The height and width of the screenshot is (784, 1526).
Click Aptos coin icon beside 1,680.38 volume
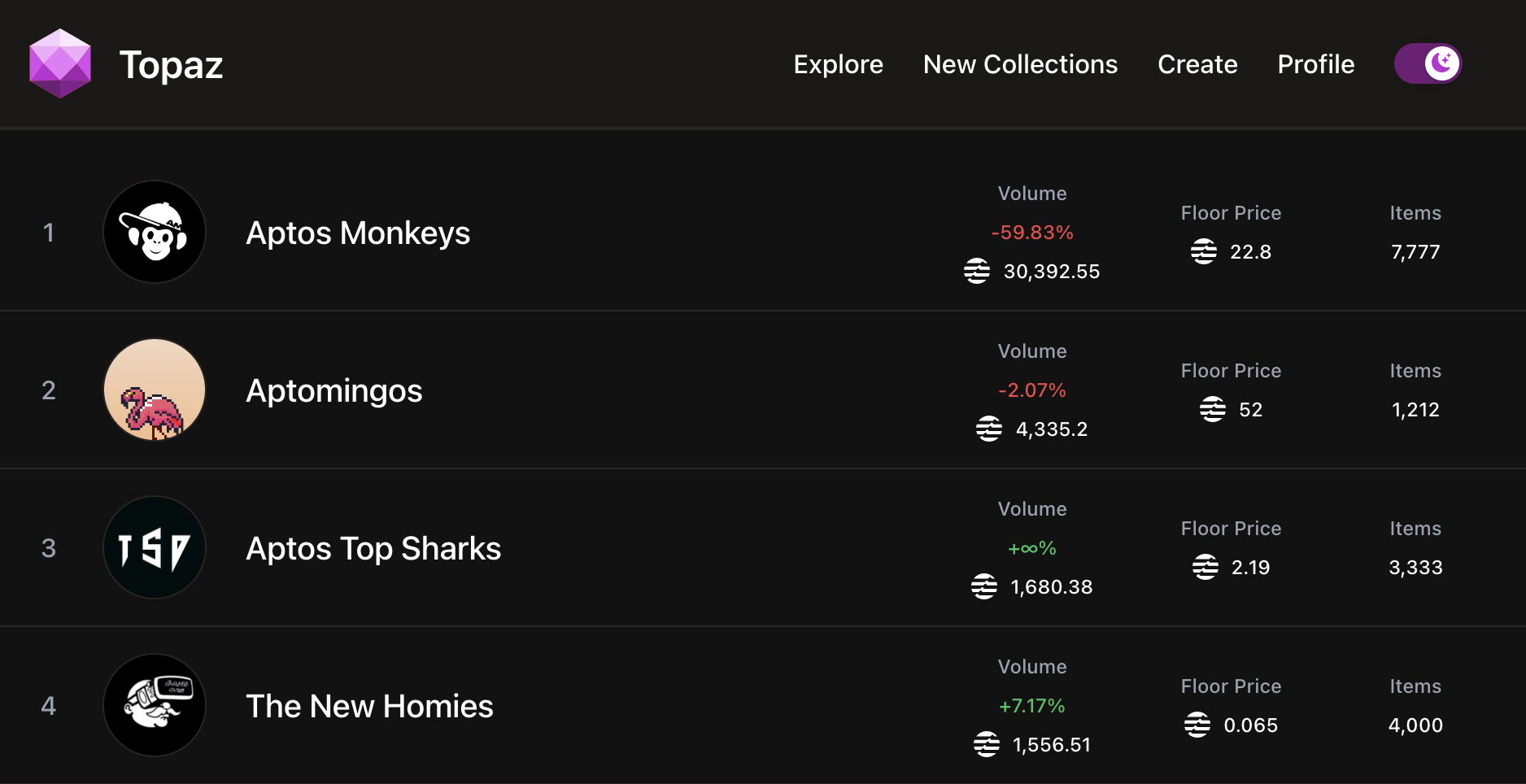(x=984, y=586)
